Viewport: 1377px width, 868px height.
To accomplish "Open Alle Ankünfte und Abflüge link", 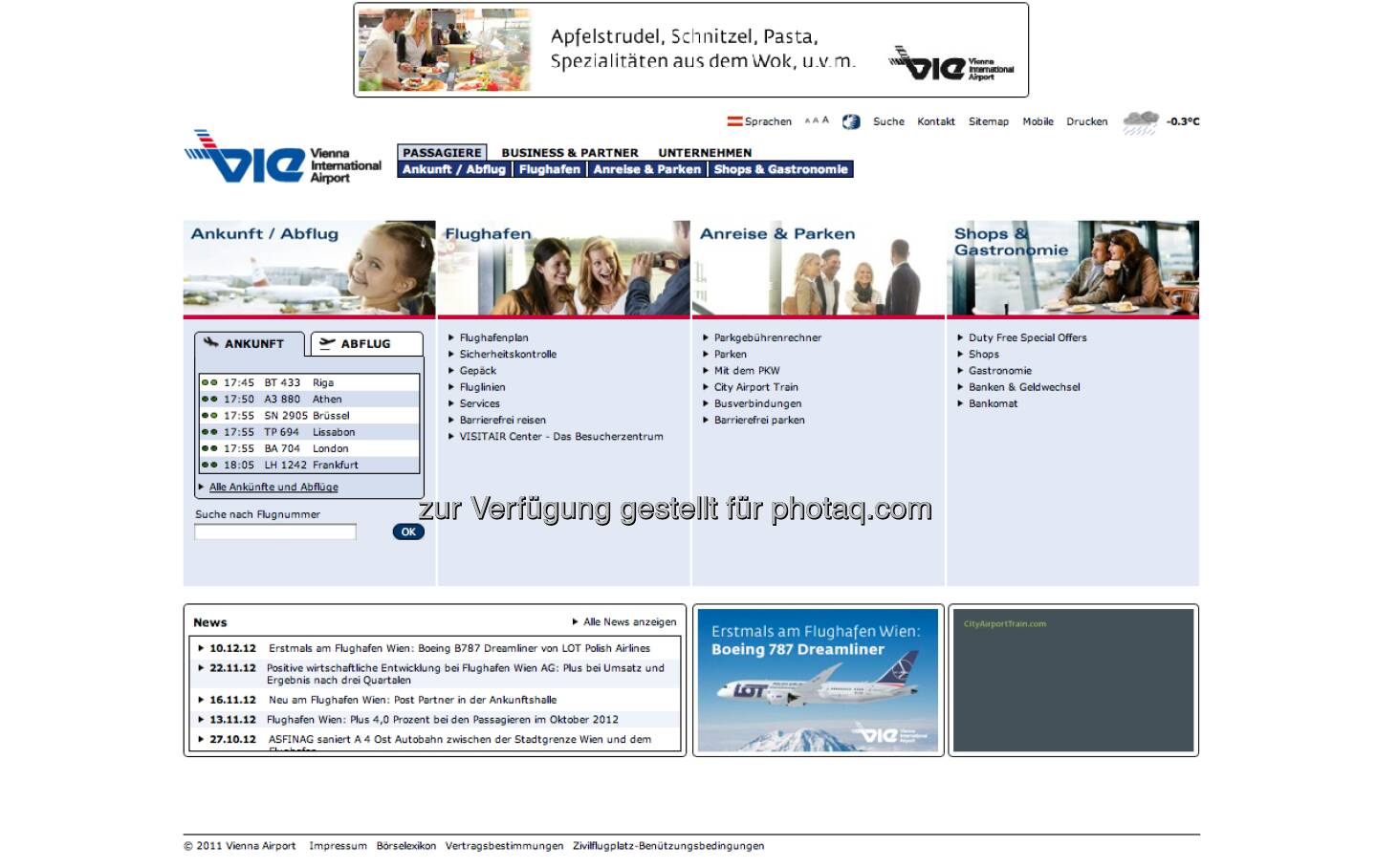I will 273,487.
